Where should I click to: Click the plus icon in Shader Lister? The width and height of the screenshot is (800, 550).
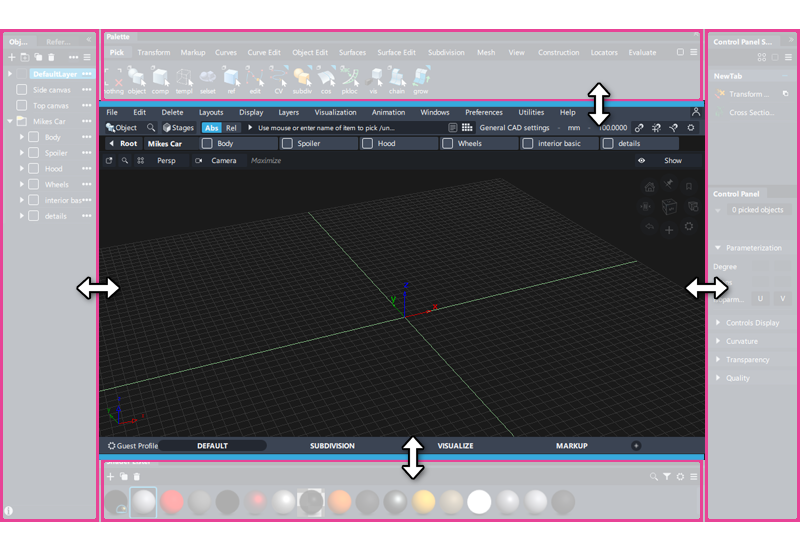(x=110, y=477)
